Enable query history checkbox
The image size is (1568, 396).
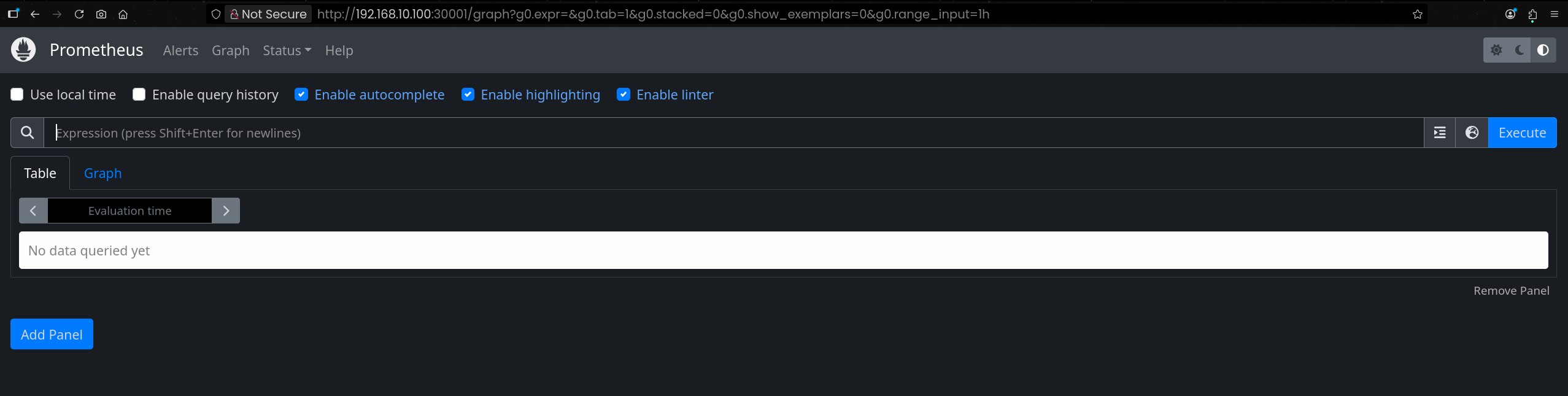point(139,95)
